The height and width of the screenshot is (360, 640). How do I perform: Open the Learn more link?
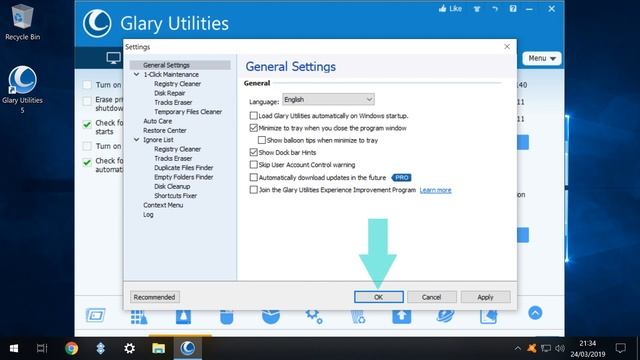[x=435, y=190]
